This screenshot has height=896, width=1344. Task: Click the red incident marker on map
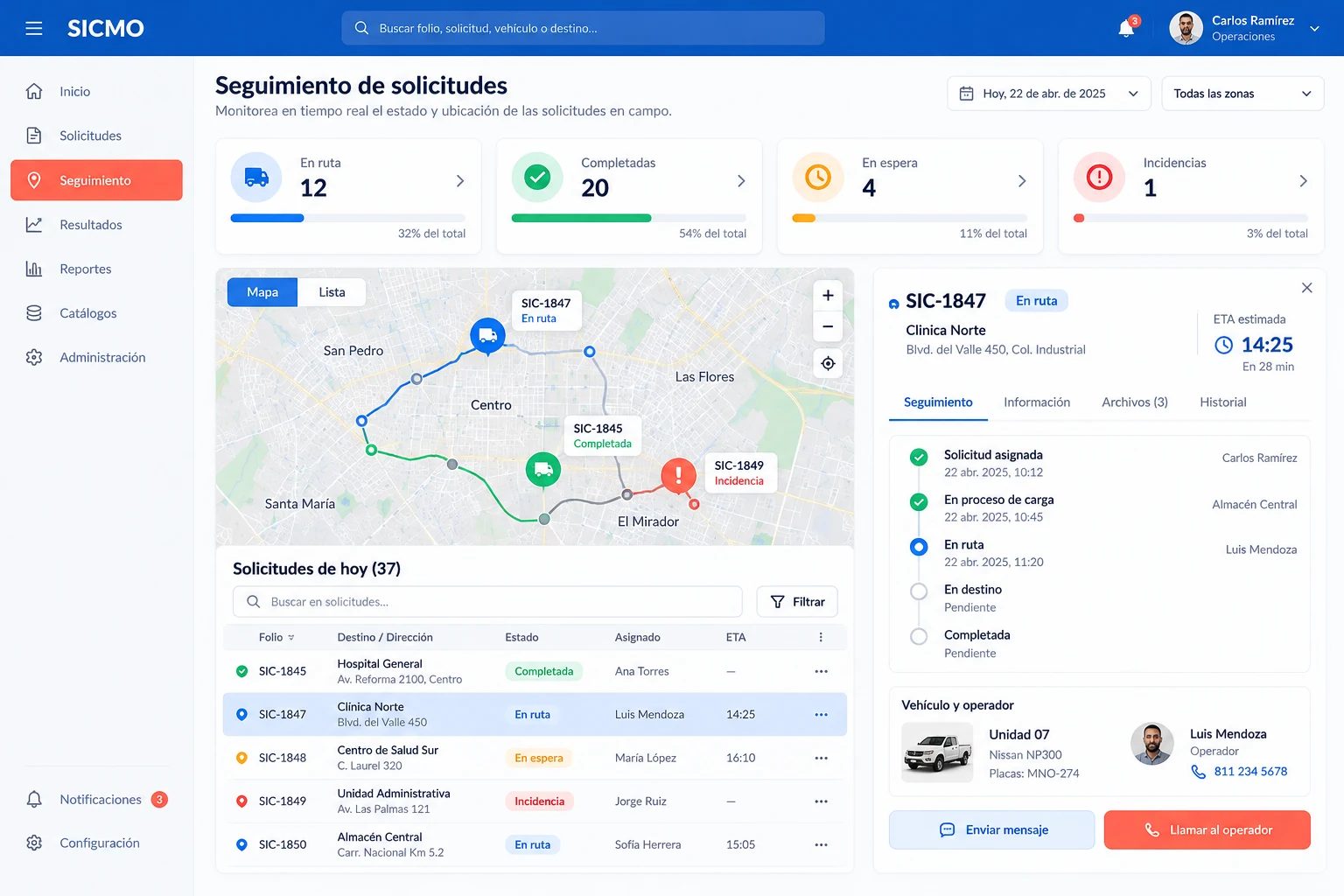678,475
